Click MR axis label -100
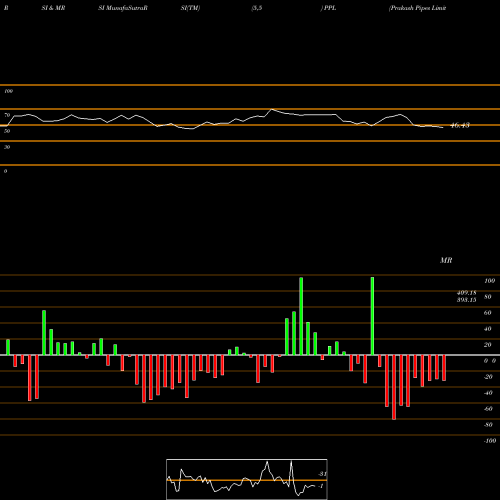 (x=490, y=441)
